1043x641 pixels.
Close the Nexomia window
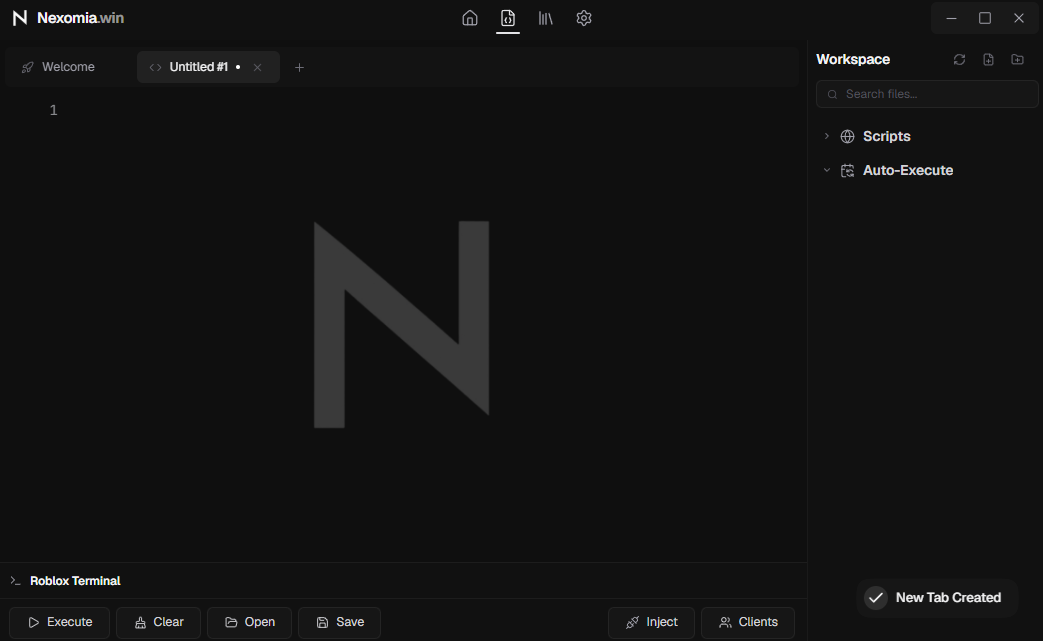click(x=1018, y=18)
